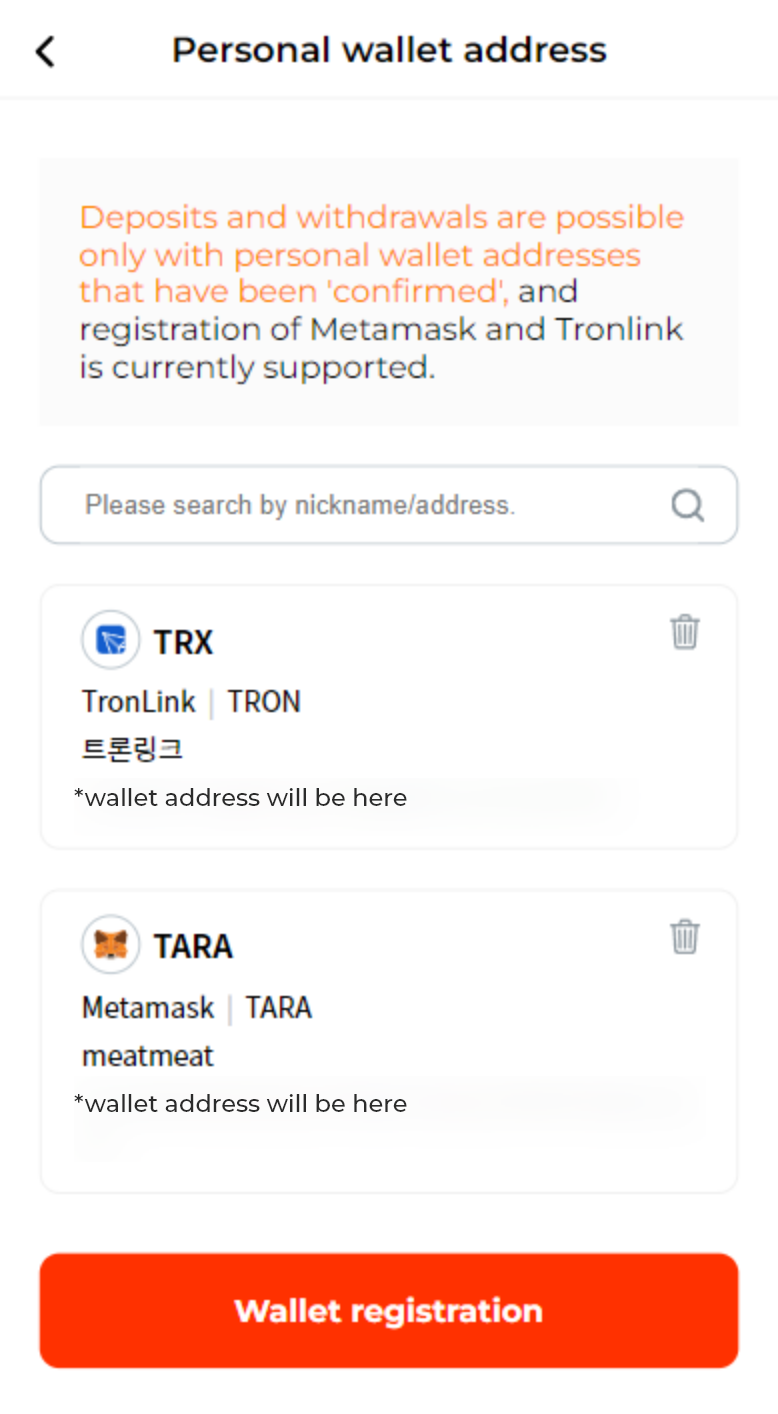Image resolution: width=778 pixels, height=1414 pixels.
Task: Click the meatmeat wallet nickname
Action: 148,1056
